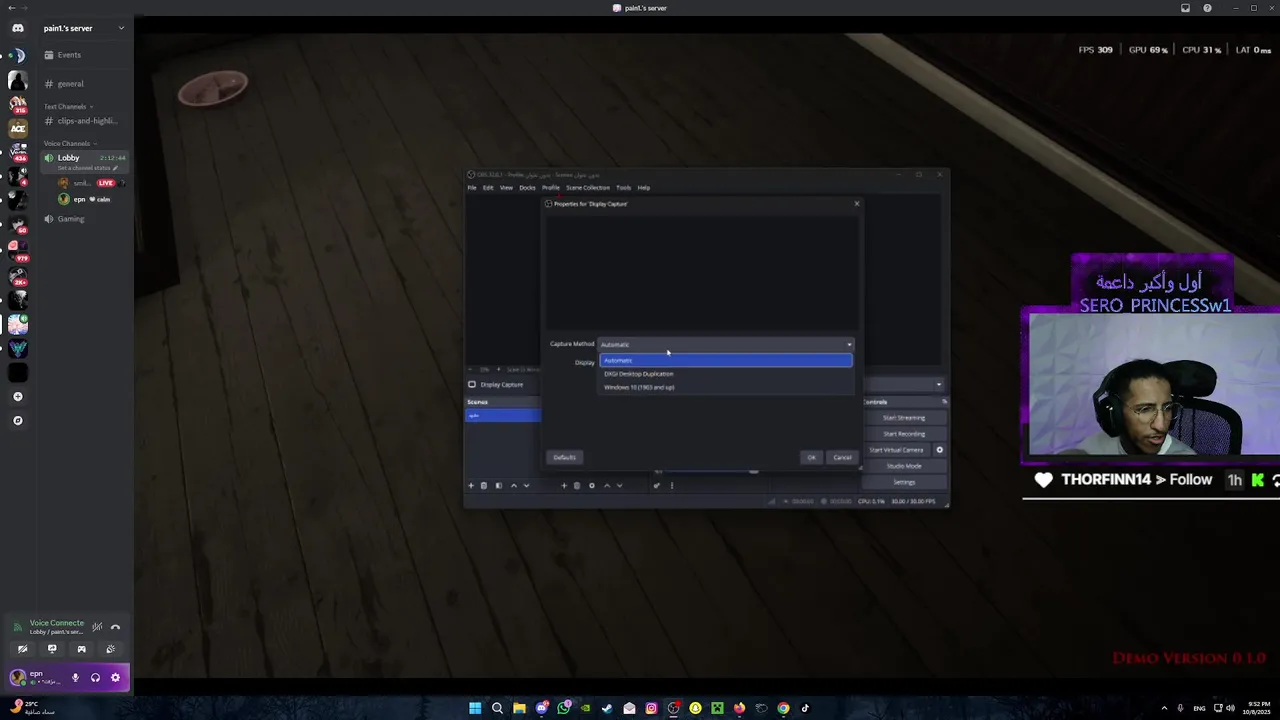The height and width of the screenshot is (720, 1280).
Task: Collapse the Voice Channels category
Action: (70, 143)
